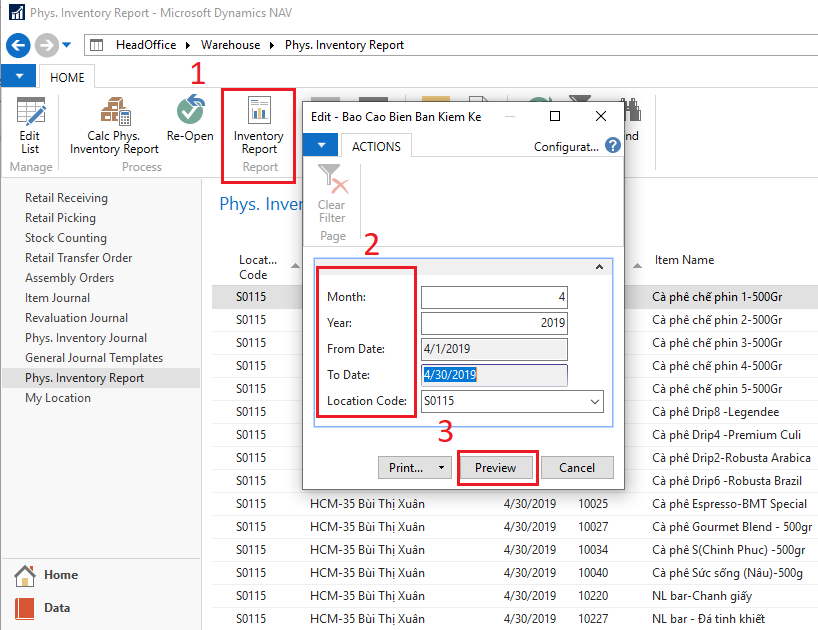Click the Year input field

(x=494, y=323)
